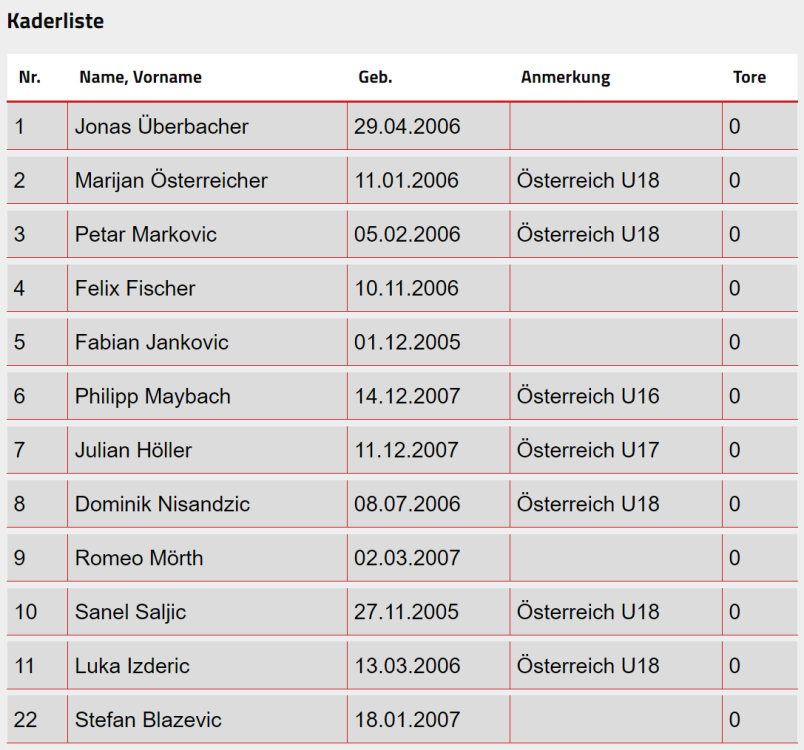Select Sanel Saljic's birth date 27.11.2005
Image resolution: width=804 pixels, height=750 pixels.
[x=407, y=613]
